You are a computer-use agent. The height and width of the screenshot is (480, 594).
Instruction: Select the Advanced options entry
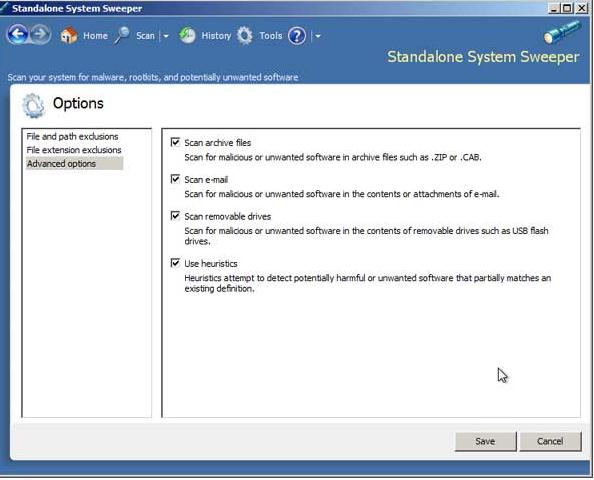pyautogui.click(x=74, y=164)
